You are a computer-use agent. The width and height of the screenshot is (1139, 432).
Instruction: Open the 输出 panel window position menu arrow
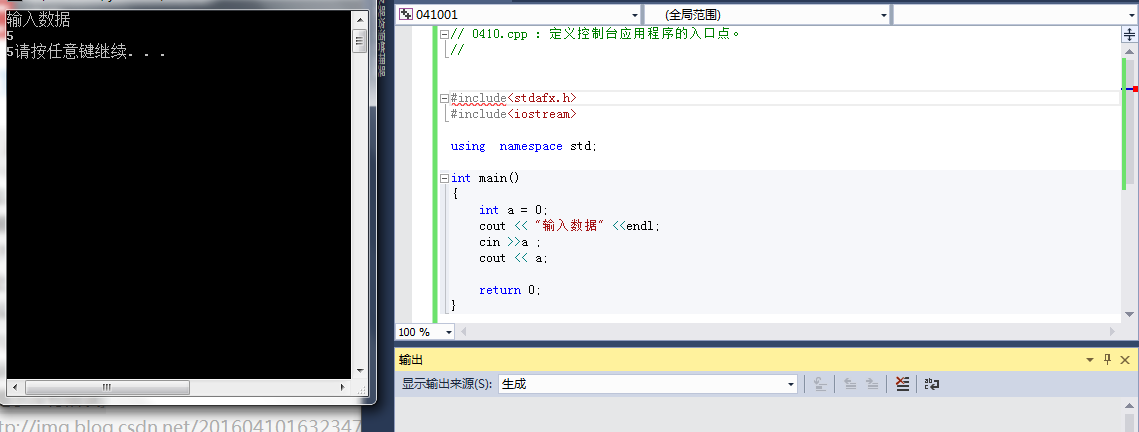coord(1090,359)
